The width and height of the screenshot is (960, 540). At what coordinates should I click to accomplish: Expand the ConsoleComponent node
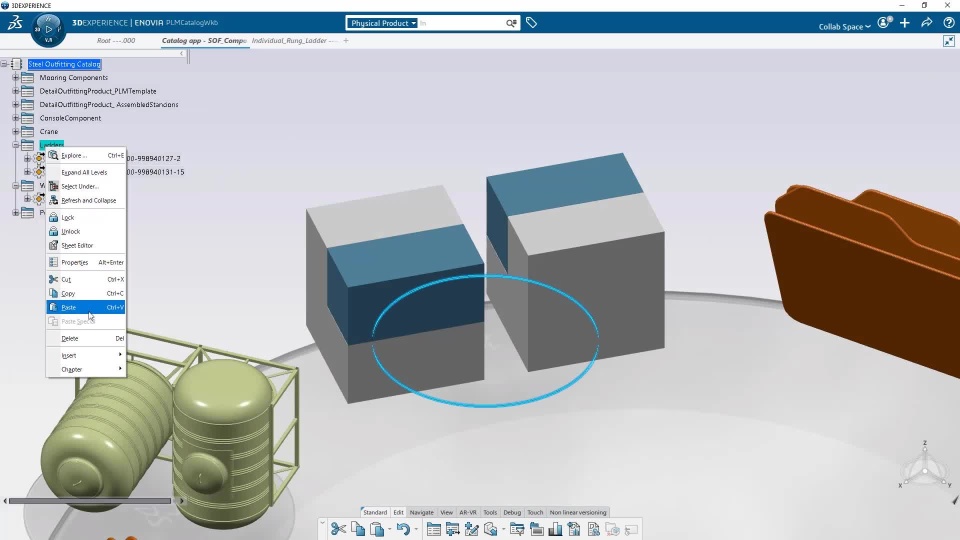(15, 118)
